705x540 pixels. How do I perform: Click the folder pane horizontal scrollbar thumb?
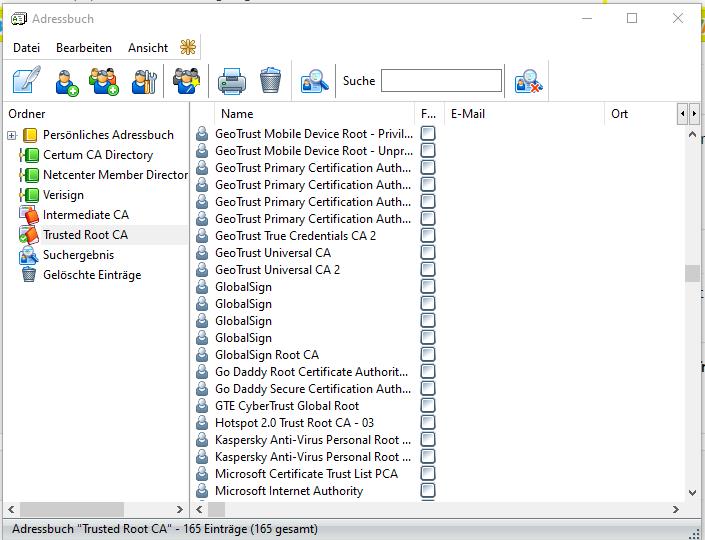pos(72,509)
